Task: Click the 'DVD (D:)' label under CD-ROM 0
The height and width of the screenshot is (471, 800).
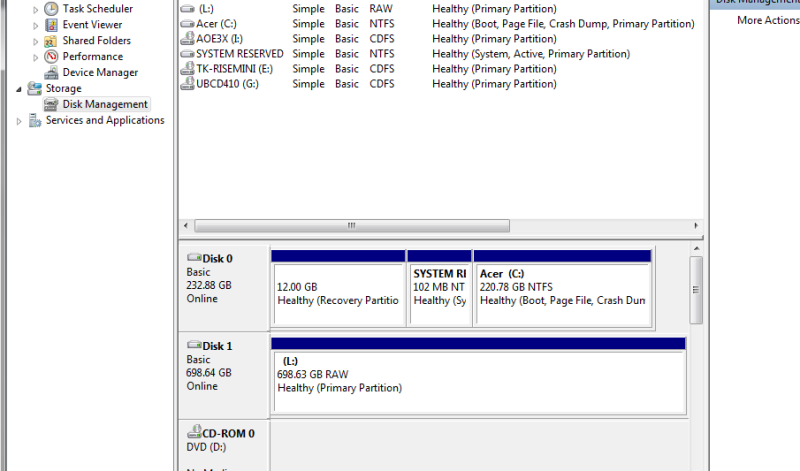Action: tap(206, 447)
